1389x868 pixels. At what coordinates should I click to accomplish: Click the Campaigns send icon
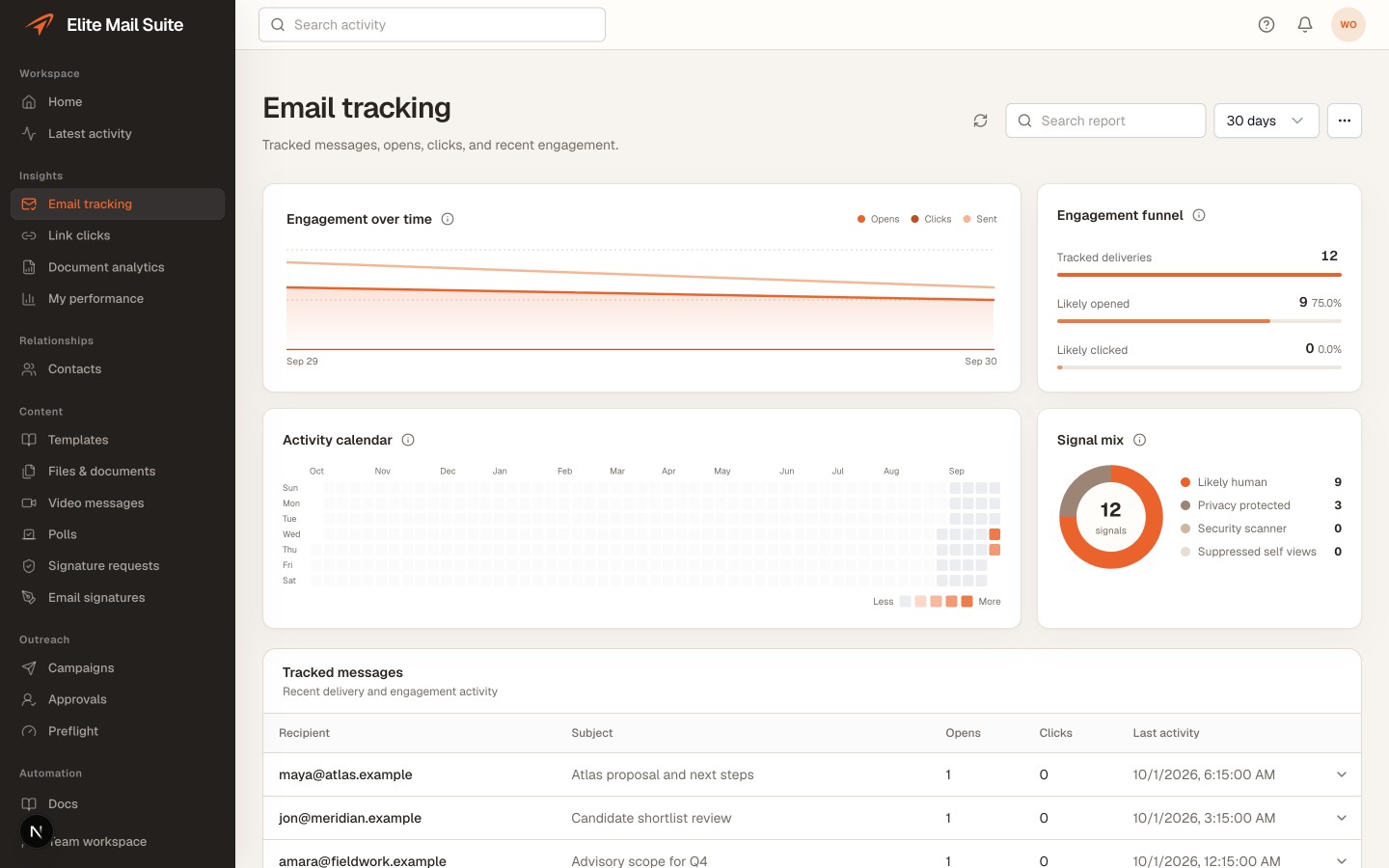click(x=29, y=668)
